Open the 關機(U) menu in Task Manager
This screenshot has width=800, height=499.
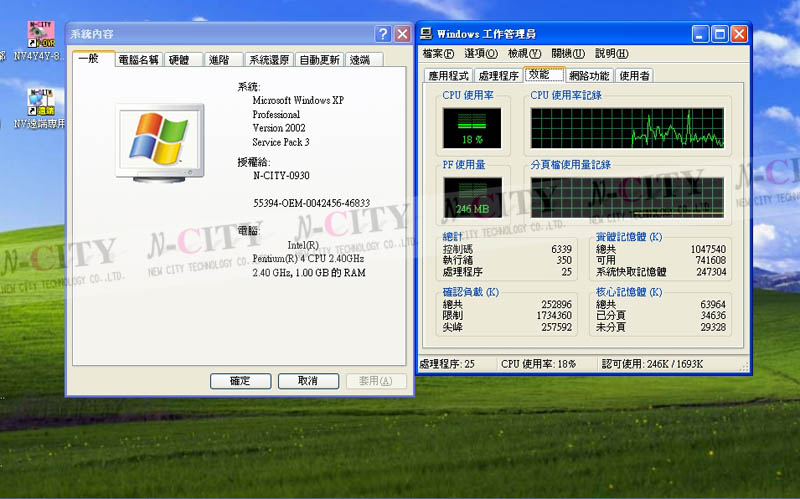coord(568,53)
